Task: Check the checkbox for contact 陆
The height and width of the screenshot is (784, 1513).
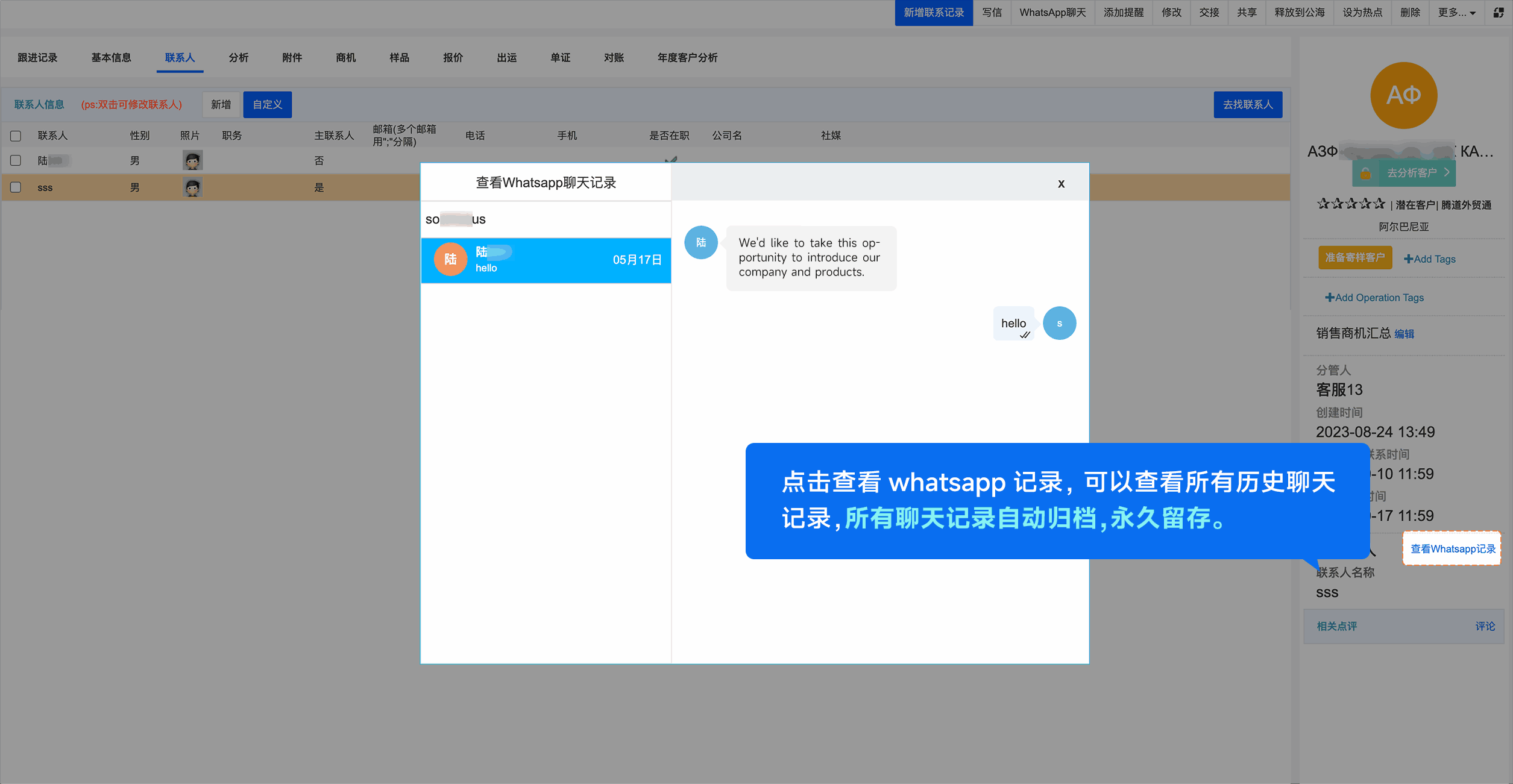Action: click(x=16, y=161)
